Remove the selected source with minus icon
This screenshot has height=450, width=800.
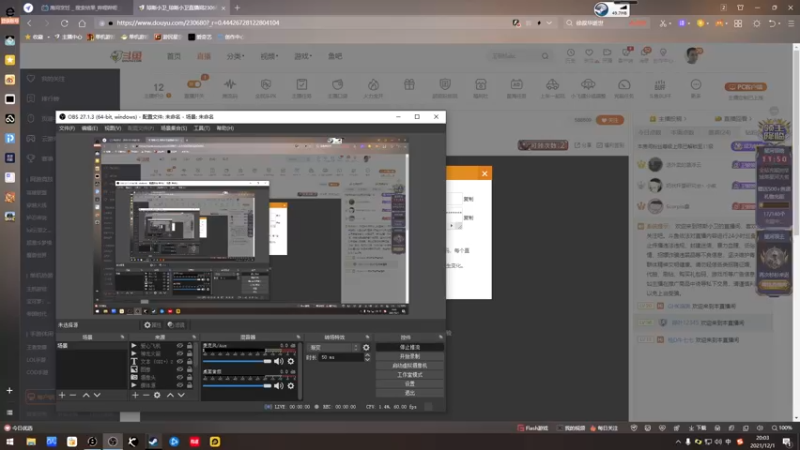click(146, 395)
